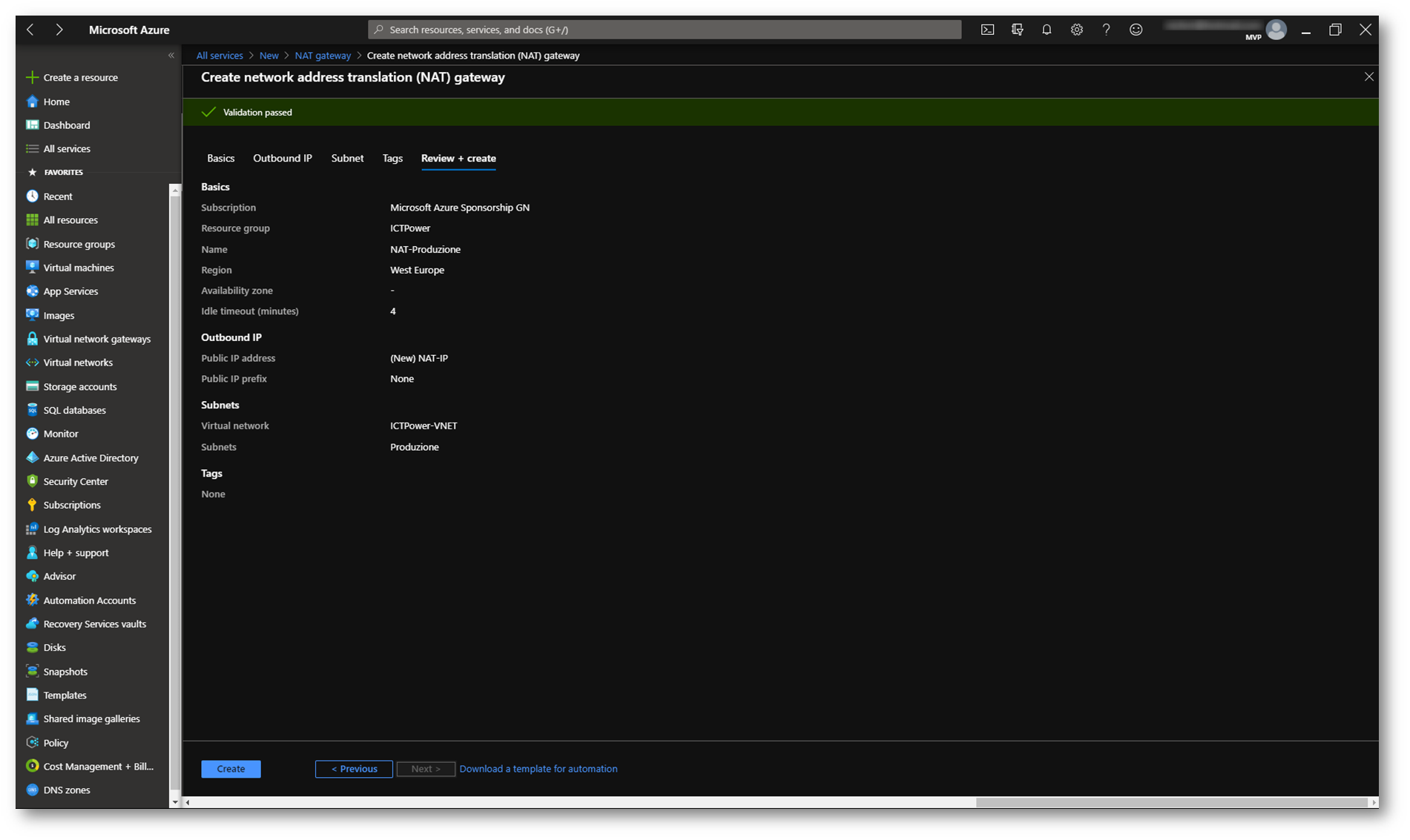Open Images icon in sidebar
Image resolution: width=1410 pixels, height=840 pixels.
point(32,315)
